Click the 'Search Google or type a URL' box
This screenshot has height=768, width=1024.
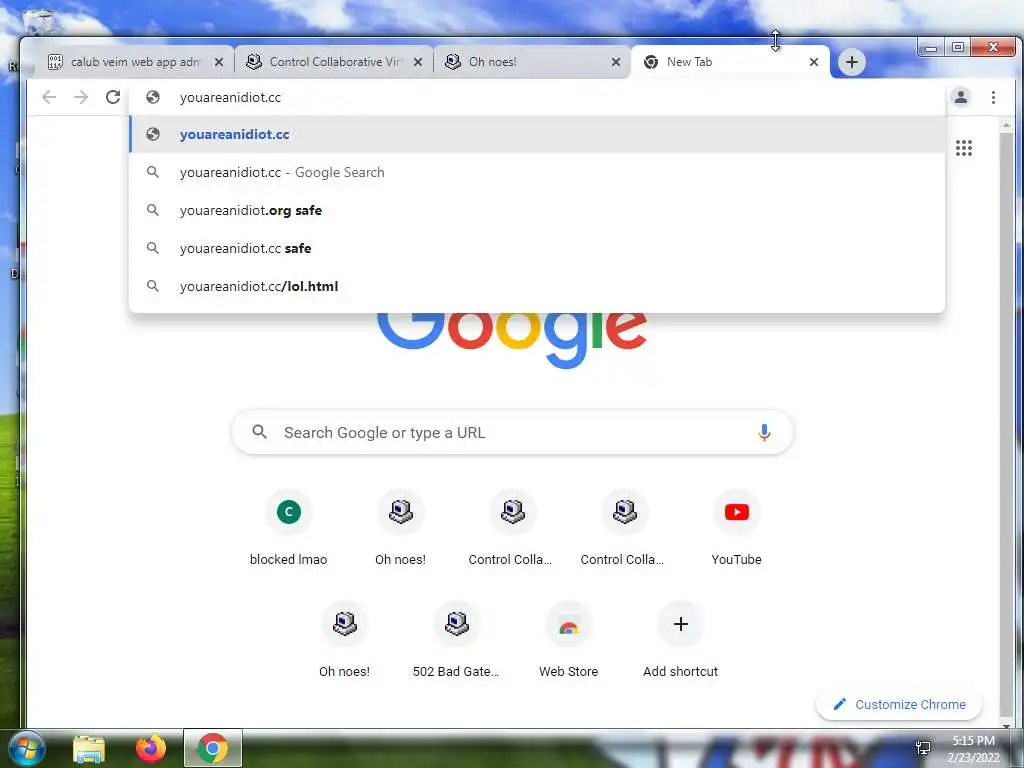click(x=513, y=432)
